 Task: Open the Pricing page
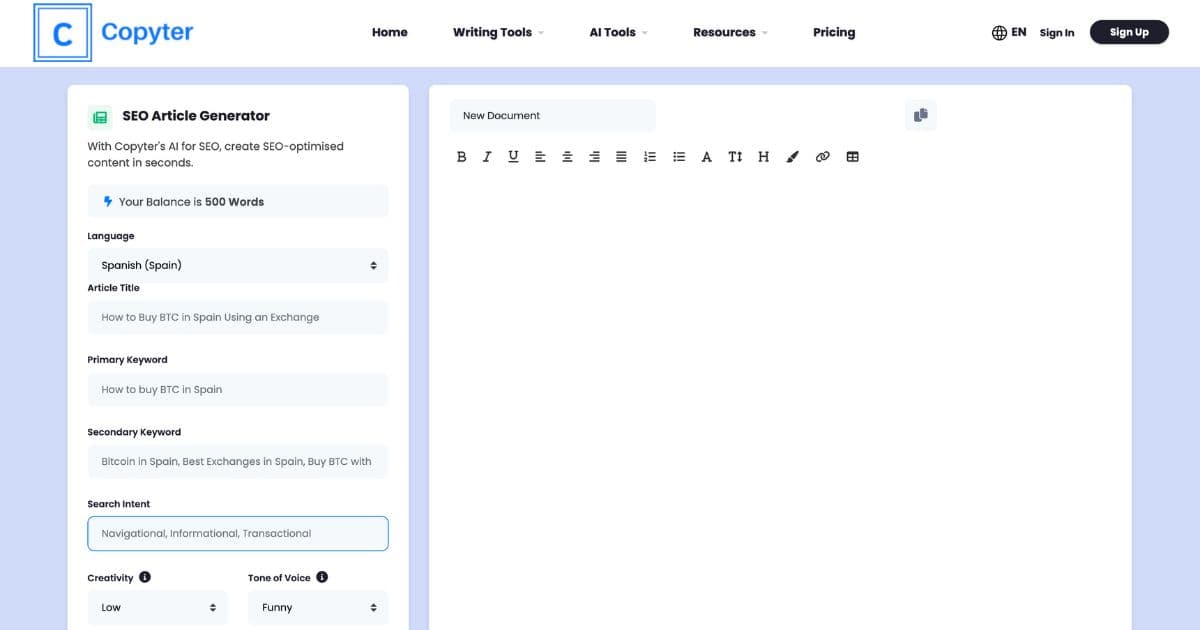[x=834, y=32]
